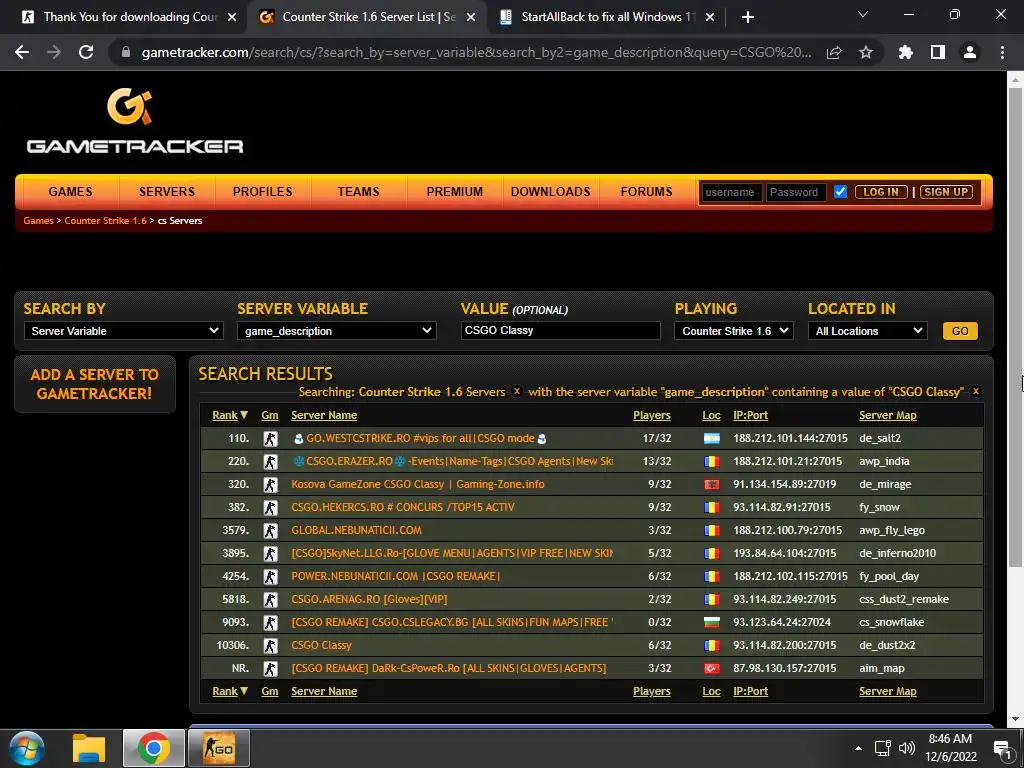
Task: Go back to previous page in Chrome
Action: click(22, 52)
